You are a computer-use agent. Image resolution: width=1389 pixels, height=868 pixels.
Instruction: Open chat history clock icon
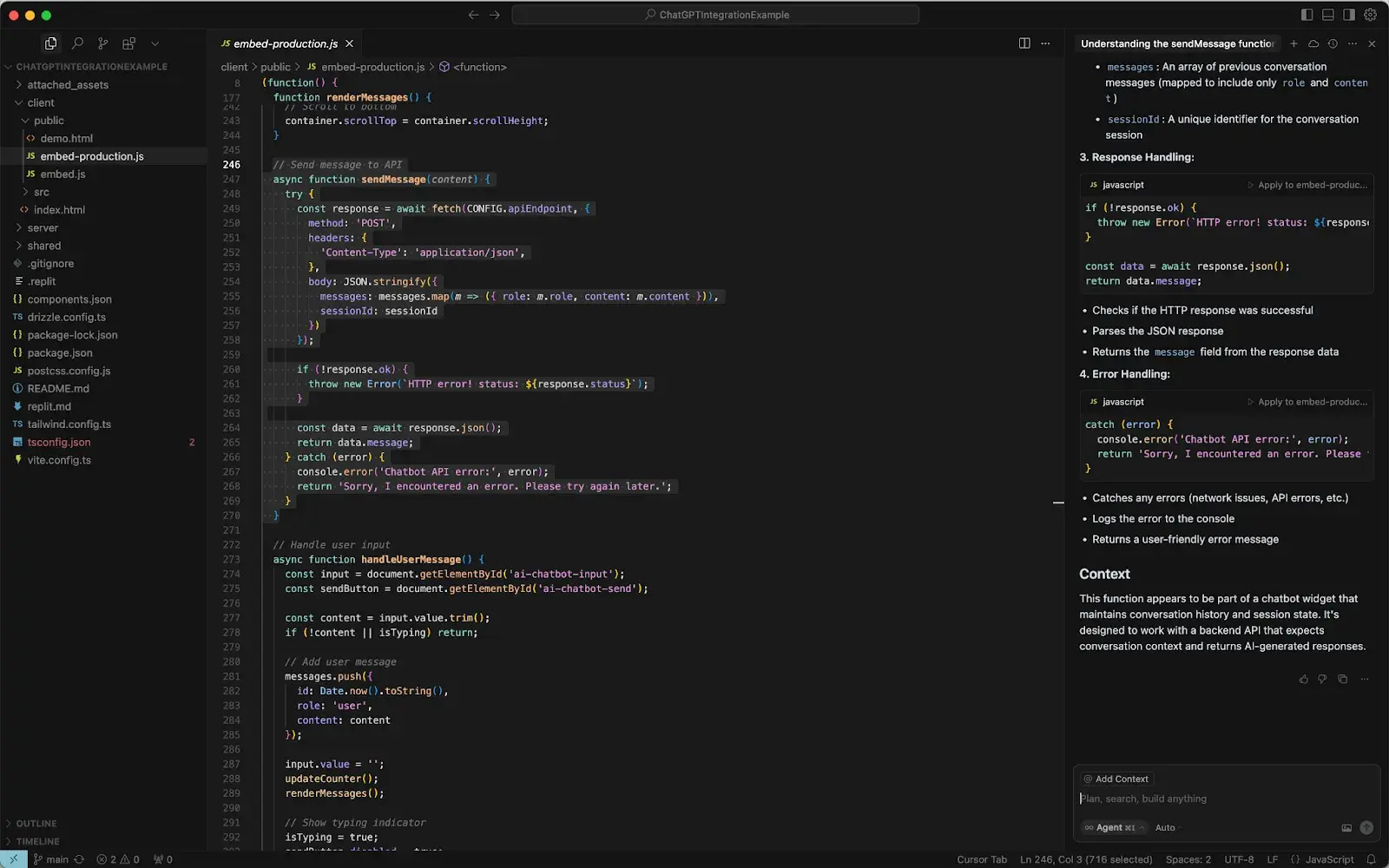click(x=1333, y=43)
